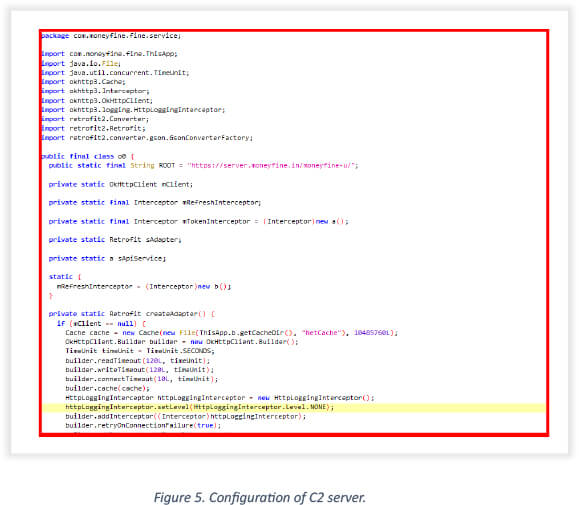579x505 pixels.
Task: Click the Figure 5 caption text
Action: point(260,497)
